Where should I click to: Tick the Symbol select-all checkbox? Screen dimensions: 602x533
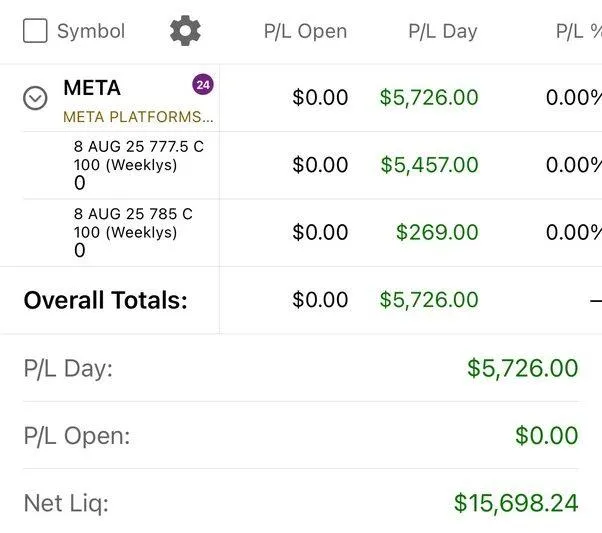[35, 31]
